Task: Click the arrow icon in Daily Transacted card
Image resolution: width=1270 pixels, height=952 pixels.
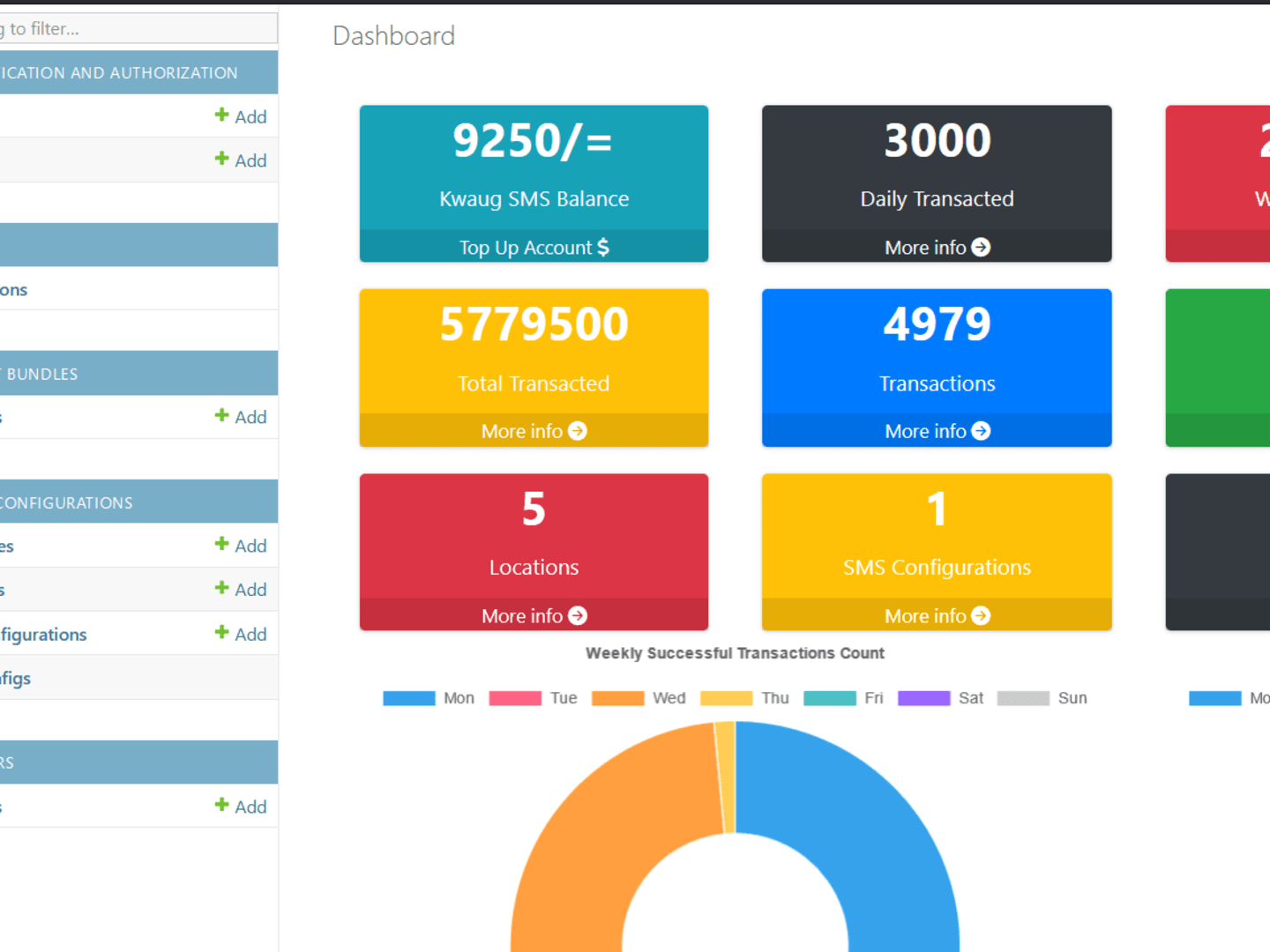Action: pos(981,248)
